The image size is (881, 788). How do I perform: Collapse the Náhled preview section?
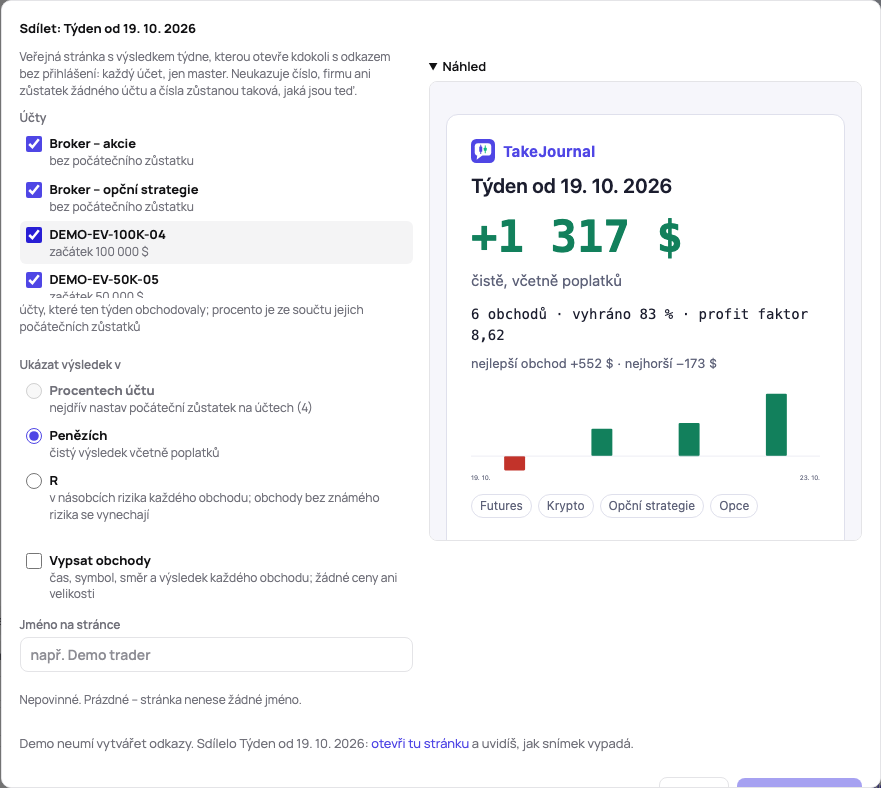(457, 66)
